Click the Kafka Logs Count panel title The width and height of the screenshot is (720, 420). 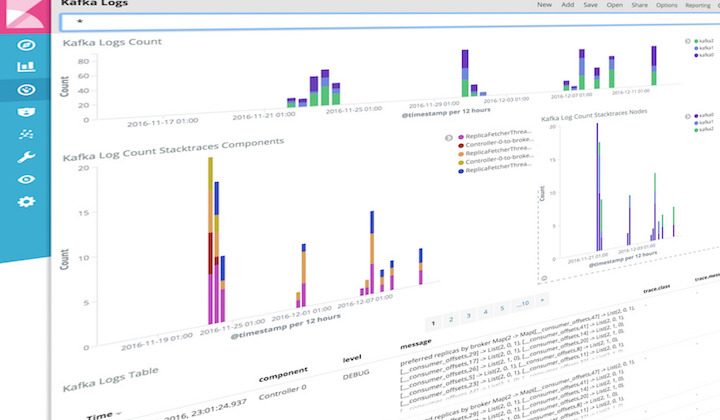112,42
